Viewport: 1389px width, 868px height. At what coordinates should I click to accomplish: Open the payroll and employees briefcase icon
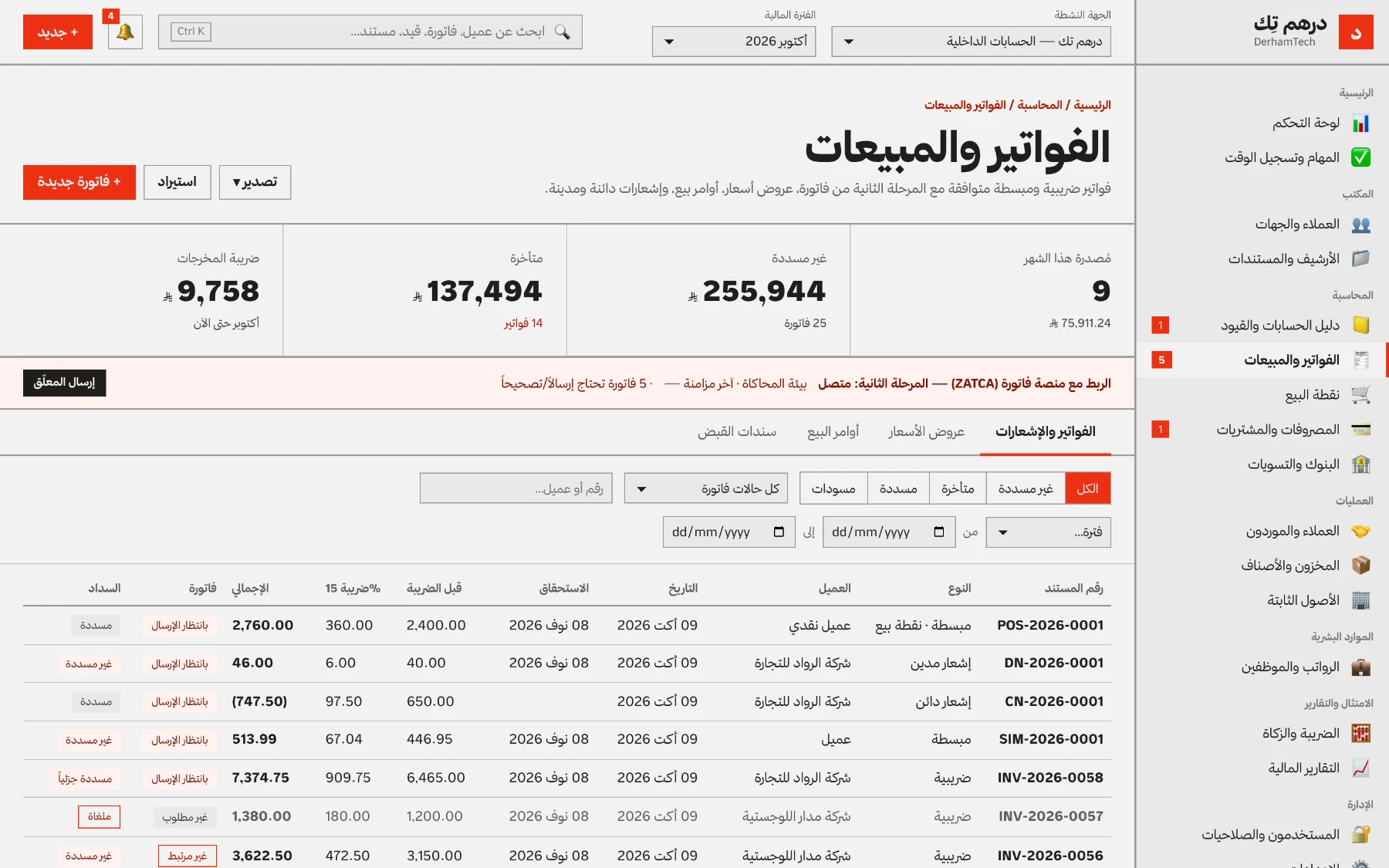point(1360,667)
